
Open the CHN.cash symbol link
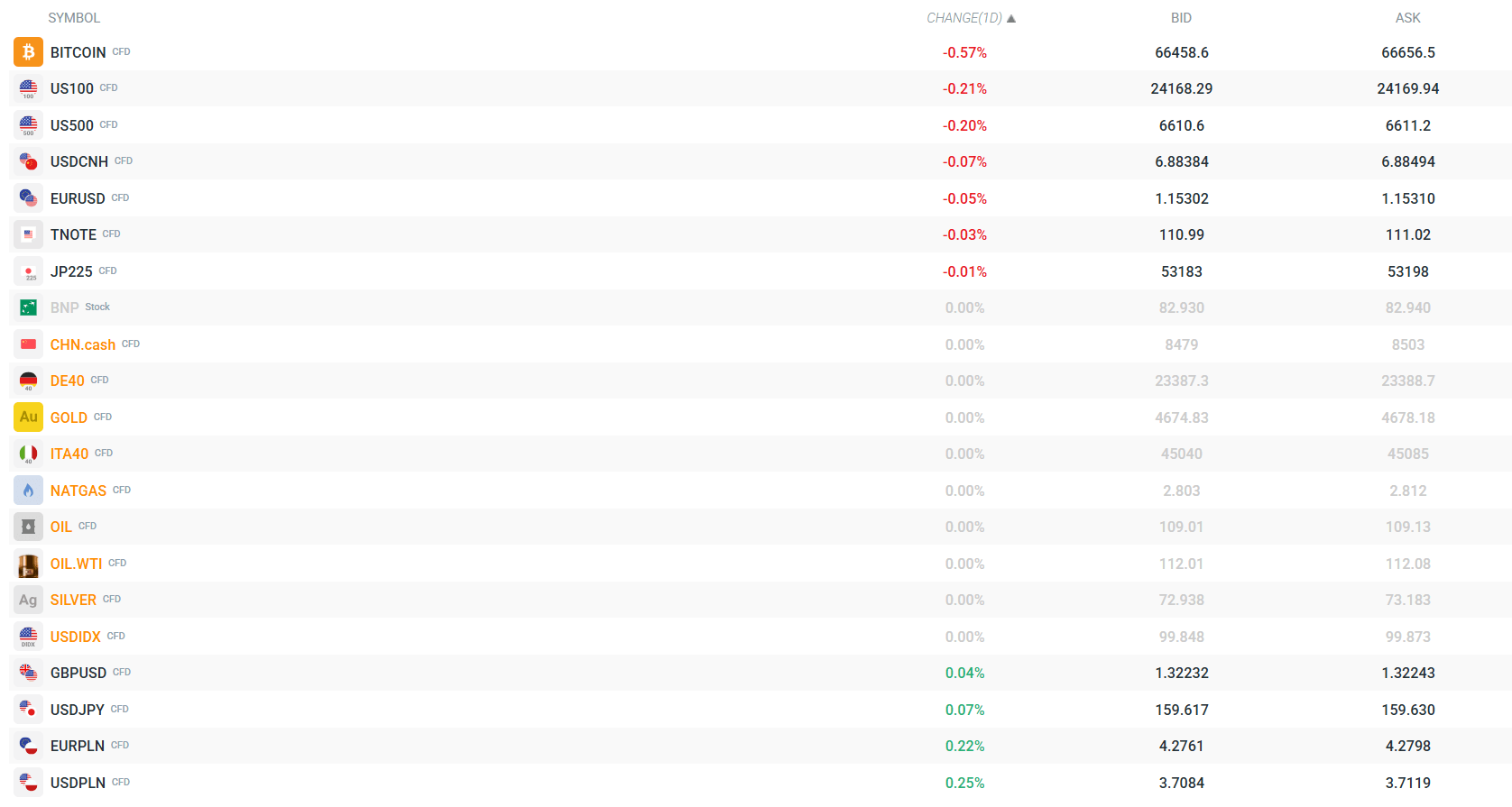(83, 344)
